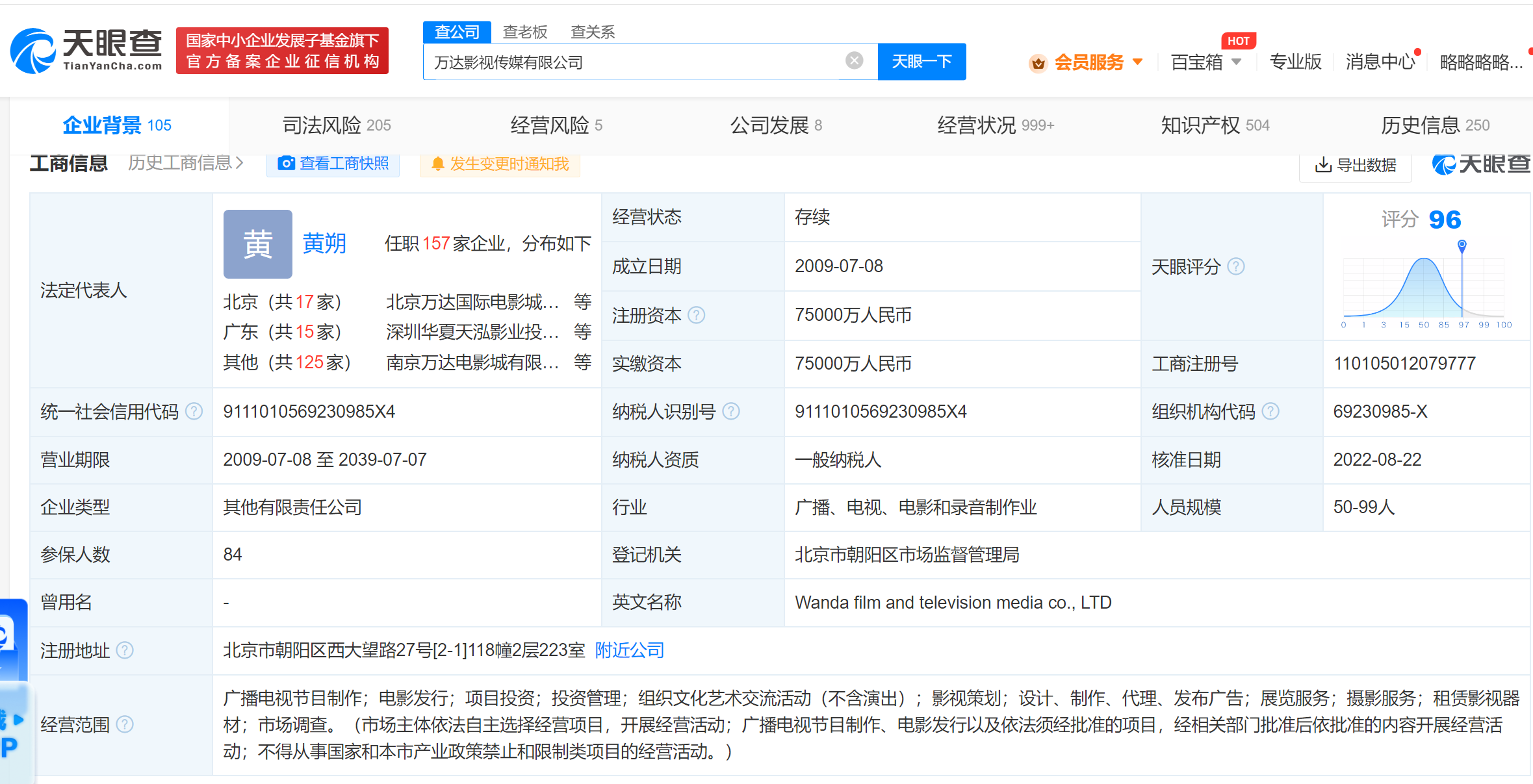Click help icon beside 天眼评分

[1236, 266]
